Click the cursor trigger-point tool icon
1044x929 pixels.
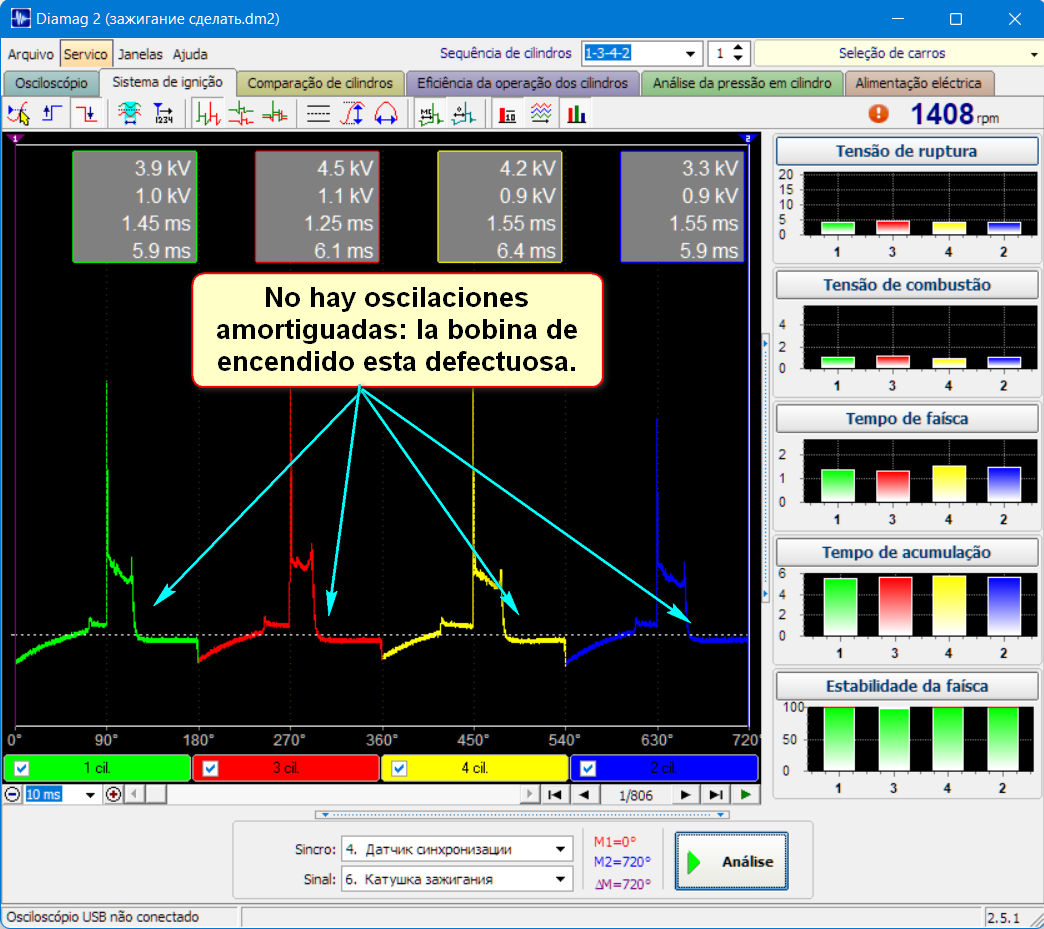point(19,114)
